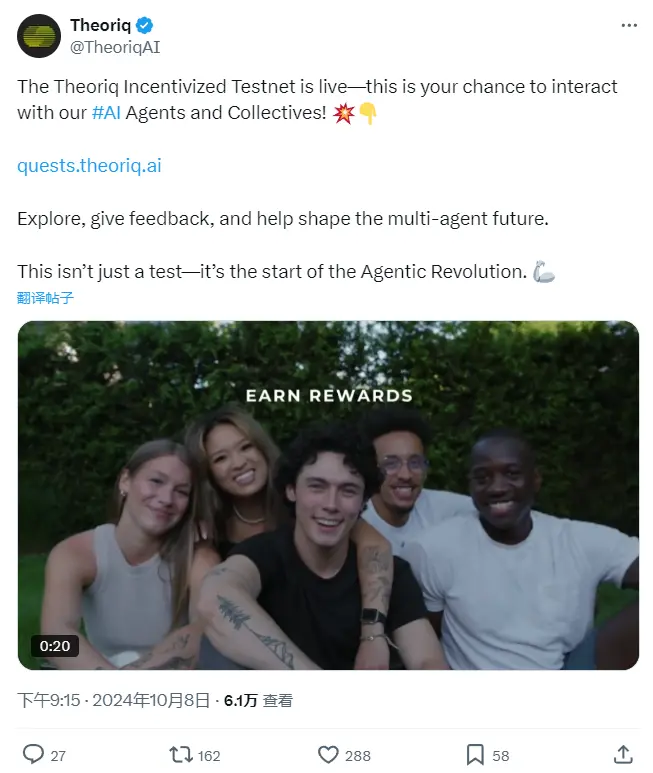Bookmark the post
This screenshot has height=773, width=653.
[x=475, y=755]
